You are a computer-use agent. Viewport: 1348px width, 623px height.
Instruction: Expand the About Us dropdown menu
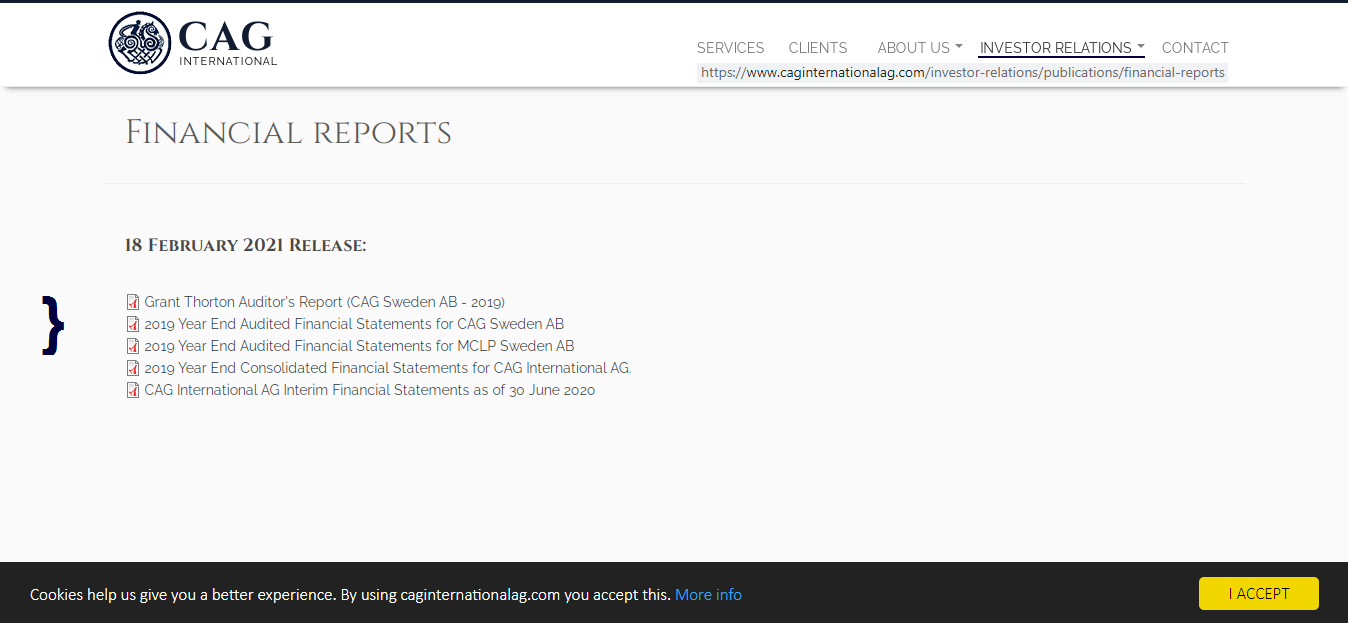click(x=919, y=48)
